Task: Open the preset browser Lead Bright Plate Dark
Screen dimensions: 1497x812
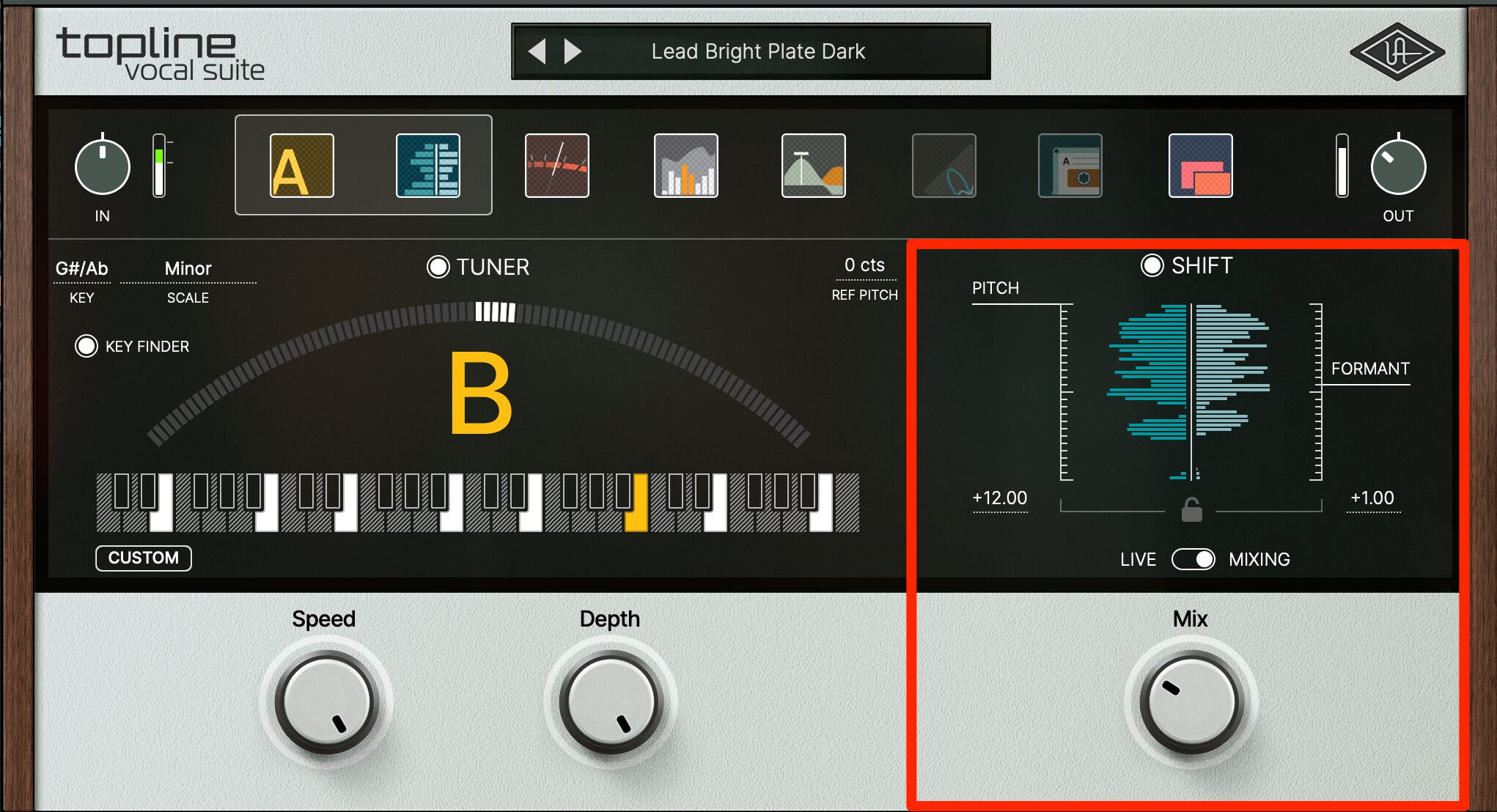Action: pyautogui.click(x=758, y=51)
